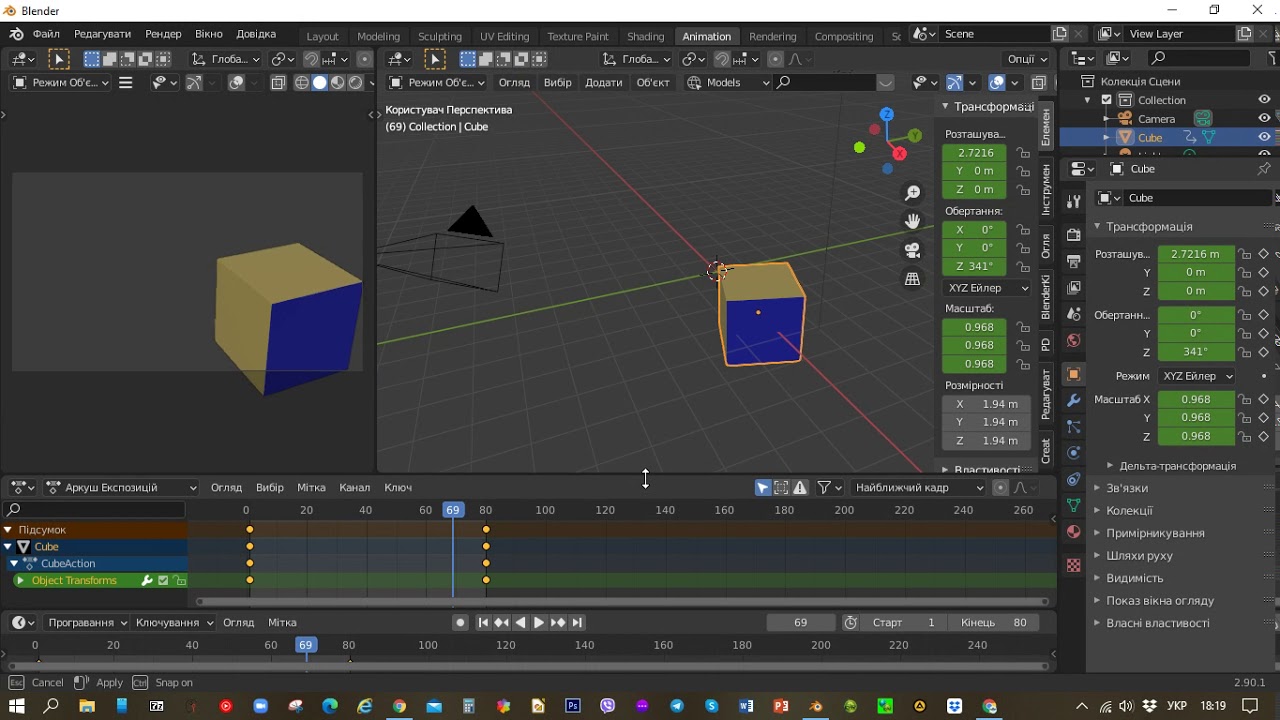This screenshot has width=1280, height=720.
Task: Open the Scene properties tab icon
Action: (1074, 314)
